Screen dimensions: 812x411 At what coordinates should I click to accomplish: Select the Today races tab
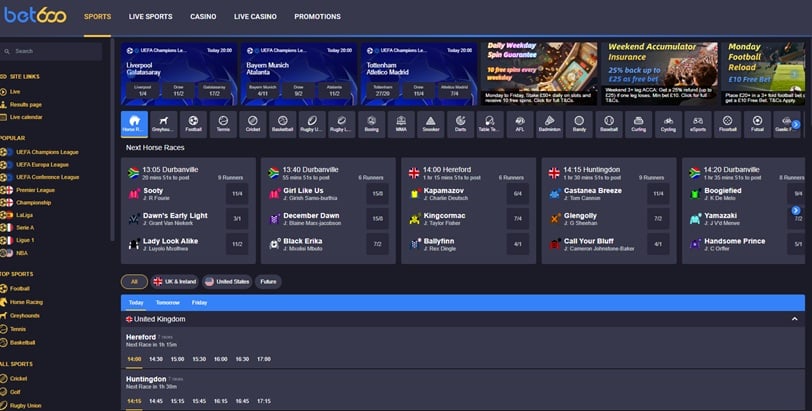(136, 303)
